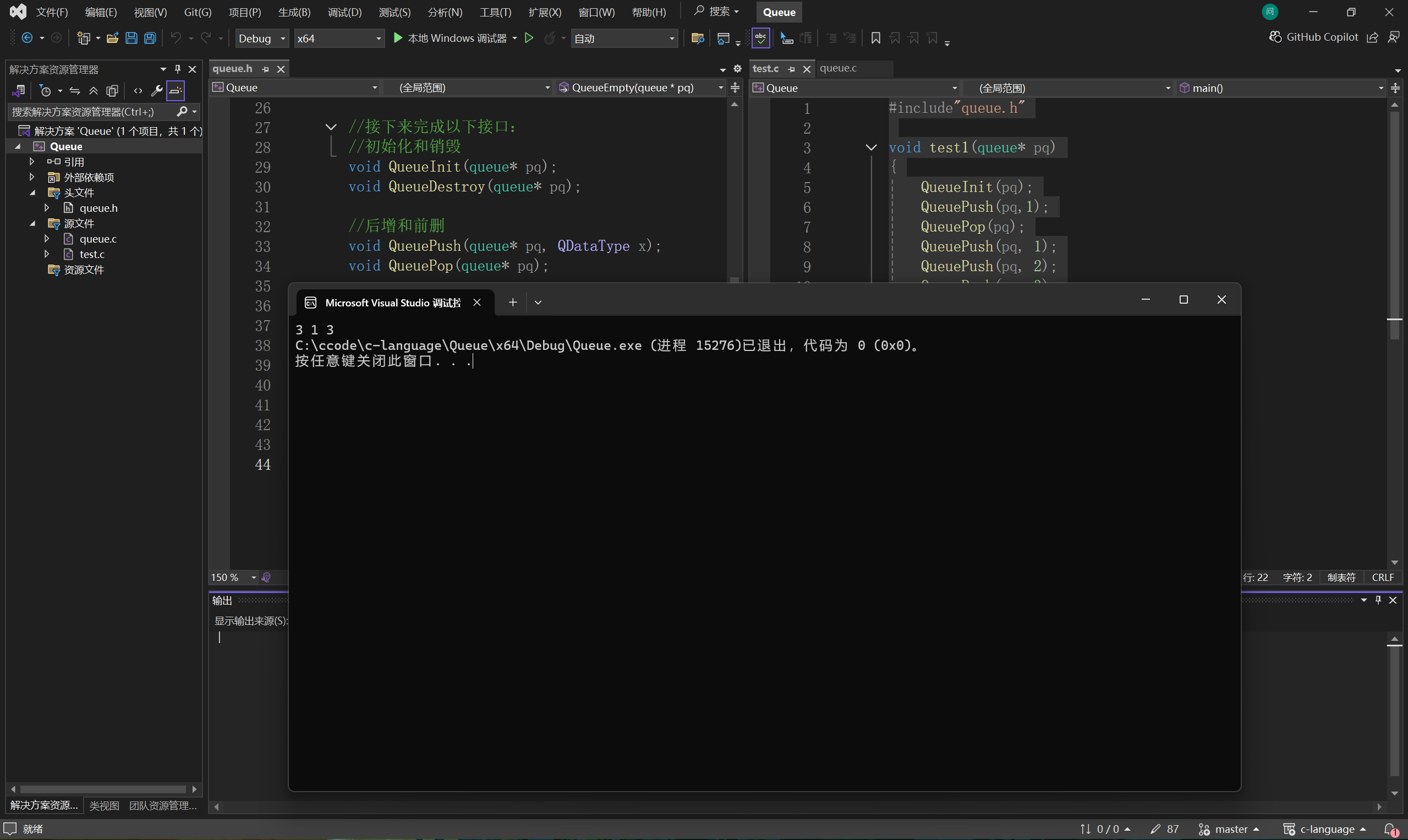The width and height of the screenshot is (1408, 840).
Task: Click the share icon next to Copilot
Action: tap(1372, 37)
